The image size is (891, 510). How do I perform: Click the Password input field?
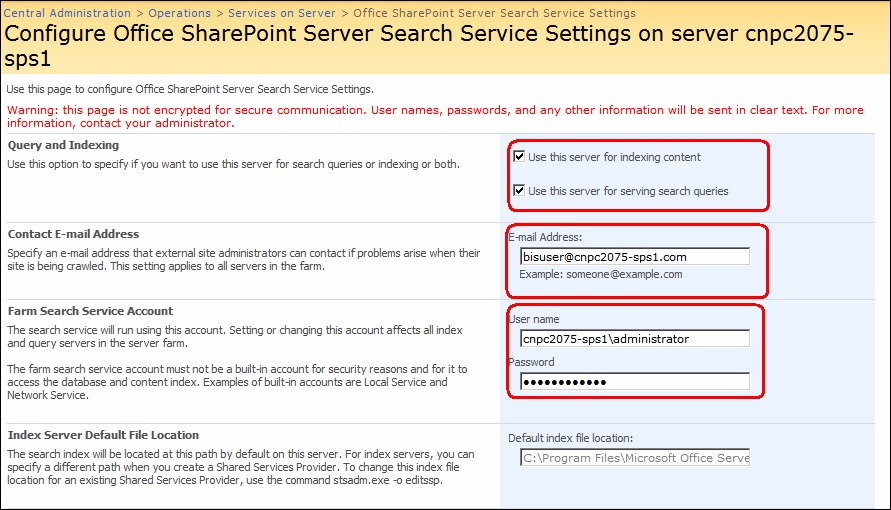point(635,382)
